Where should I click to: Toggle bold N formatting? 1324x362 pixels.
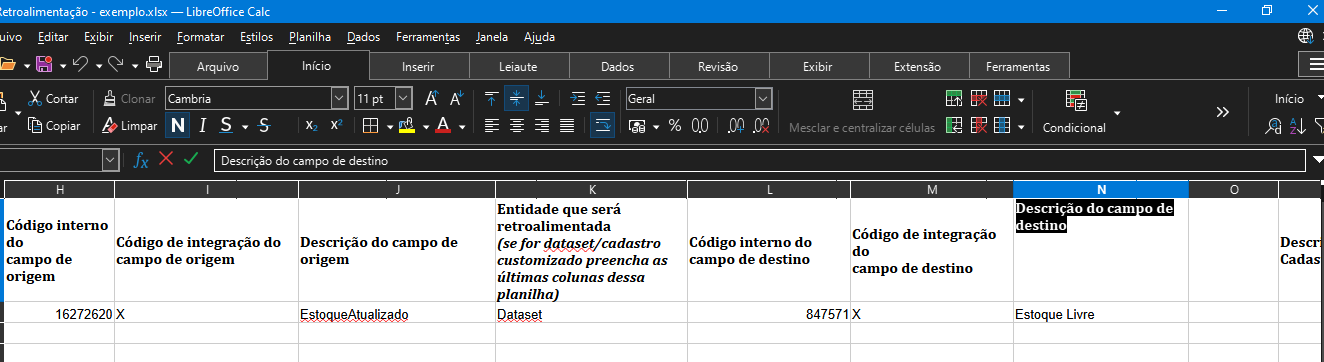(177, 126)
